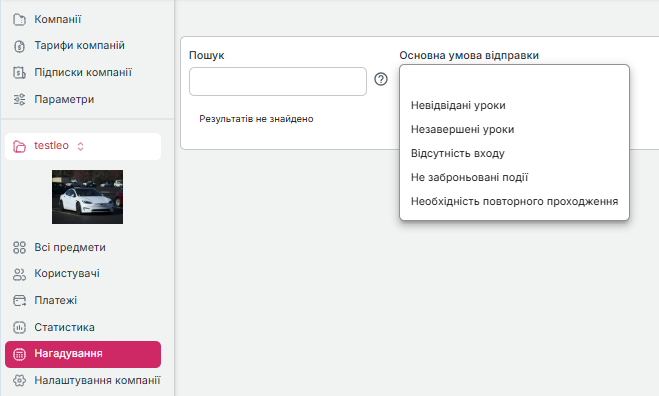Screen dimensions: 659x396
Task: Open the testleo company selector
Action: coord(83,146)
